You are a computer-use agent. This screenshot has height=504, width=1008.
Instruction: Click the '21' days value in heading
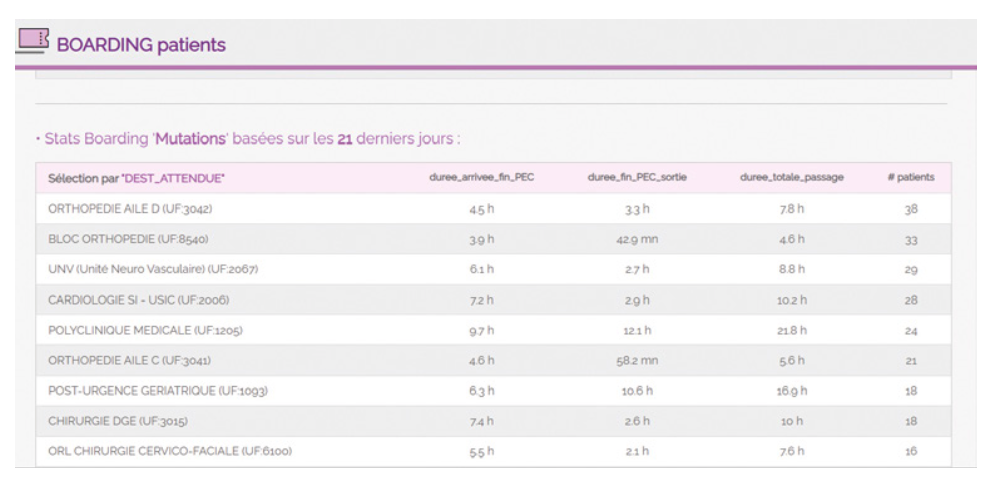(x=344, y=138)
